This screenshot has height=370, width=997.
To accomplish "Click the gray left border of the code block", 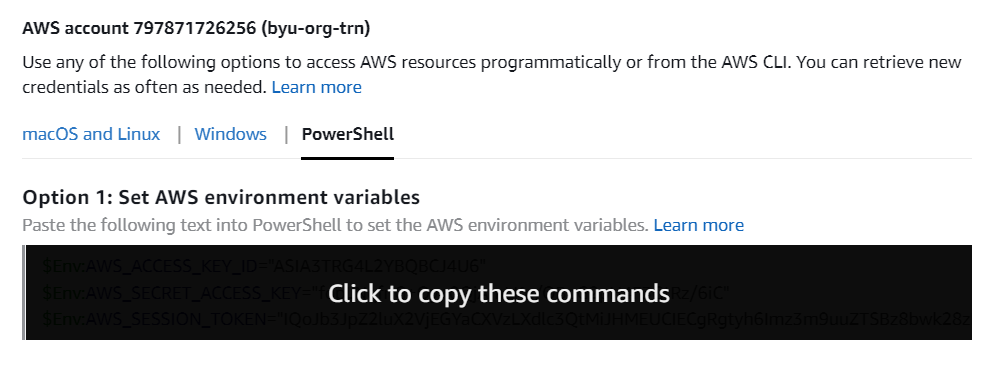I will coord(24,292).
